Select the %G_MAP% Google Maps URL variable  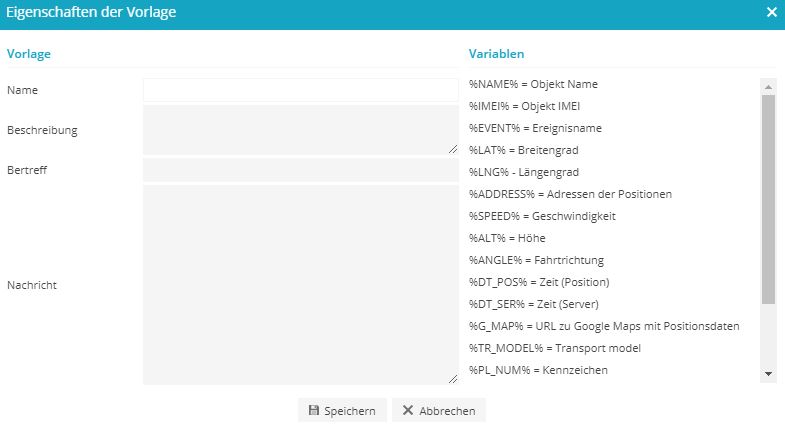coord(604,326)
